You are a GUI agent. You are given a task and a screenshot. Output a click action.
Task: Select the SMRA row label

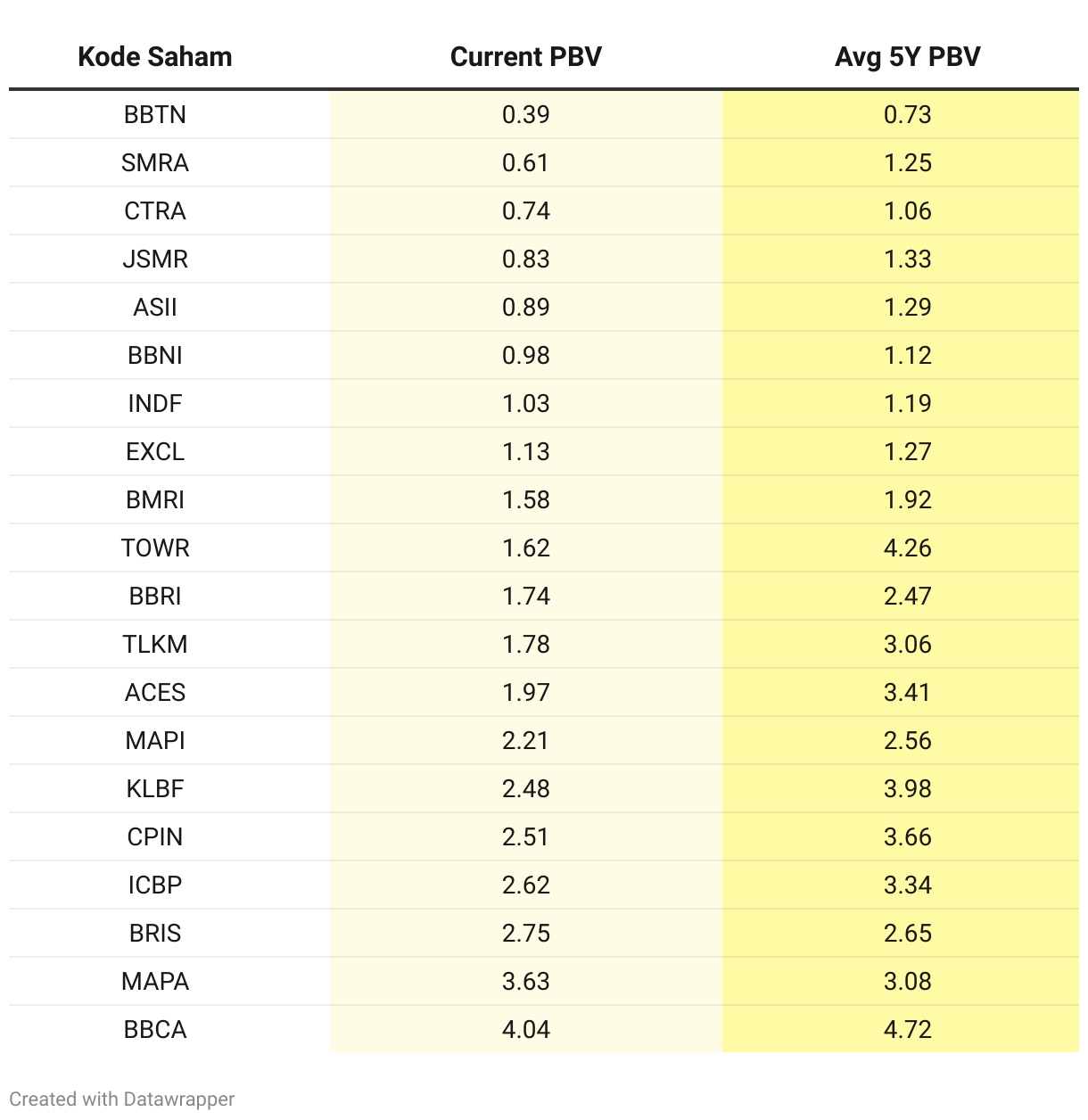[x=155, y=163]
